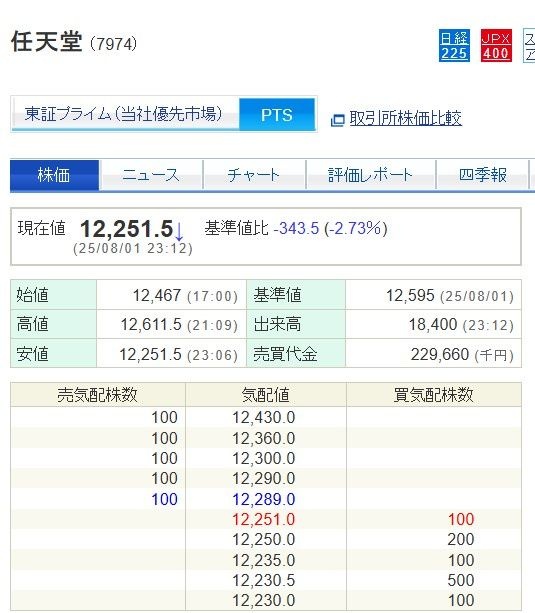The height and width of the screenshot is (613, 535).
Task: Select the PTS market tab
Action: tap(276, 114)
